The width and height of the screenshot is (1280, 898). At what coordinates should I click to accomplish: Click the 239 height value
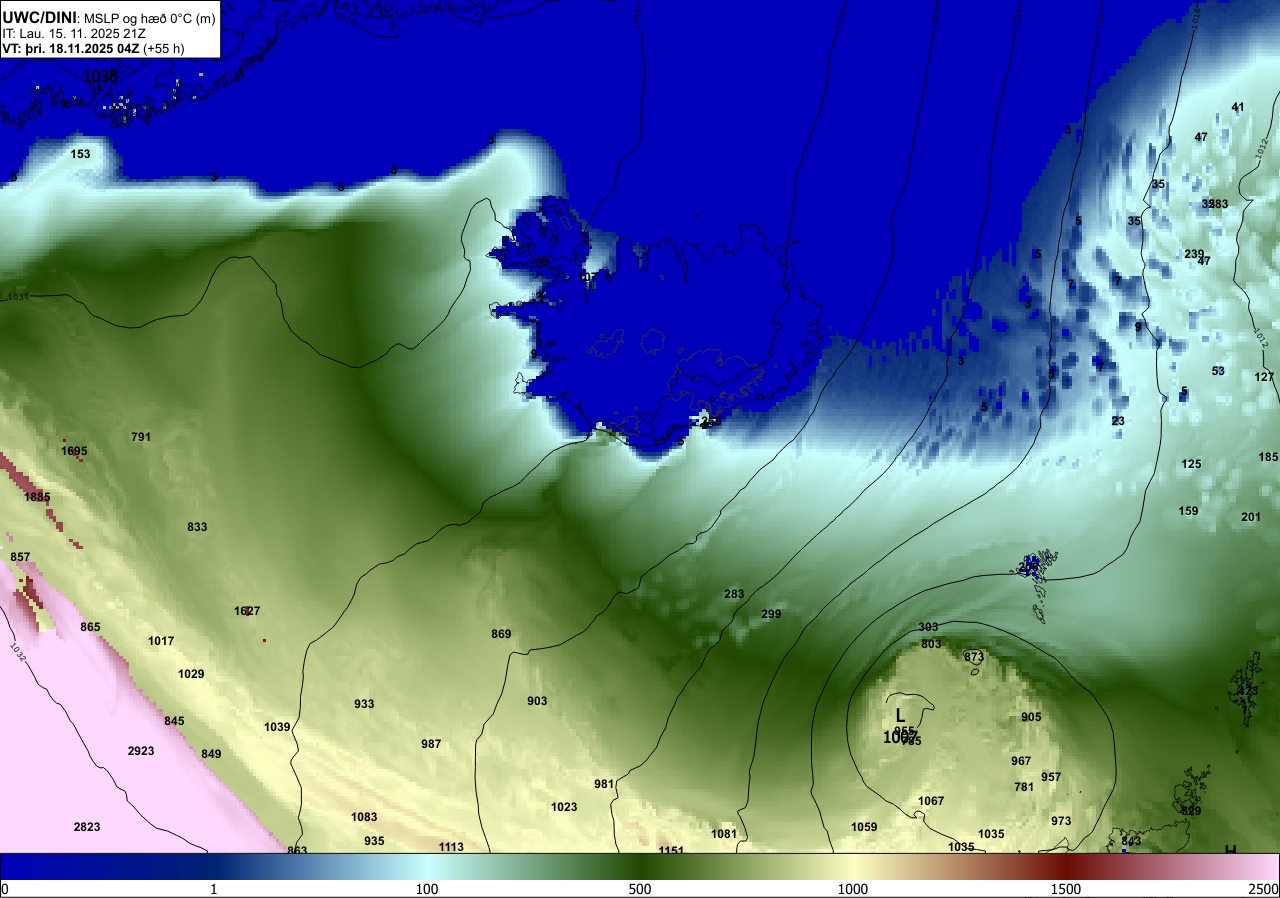pyautogui.click(x=1194, y=254)
